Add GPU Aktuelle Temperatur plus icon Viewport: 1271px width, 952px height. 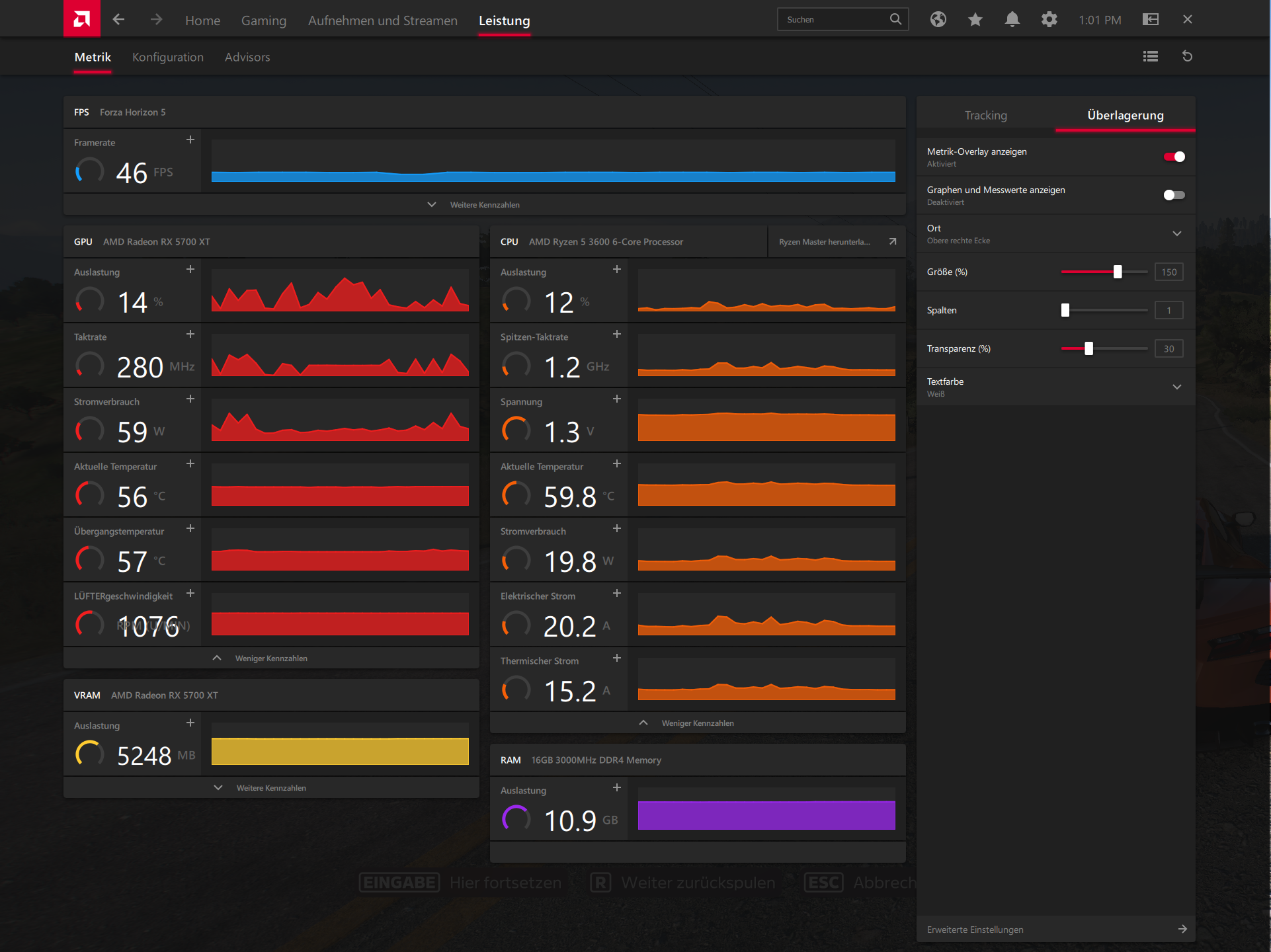[x=190, y=463]
